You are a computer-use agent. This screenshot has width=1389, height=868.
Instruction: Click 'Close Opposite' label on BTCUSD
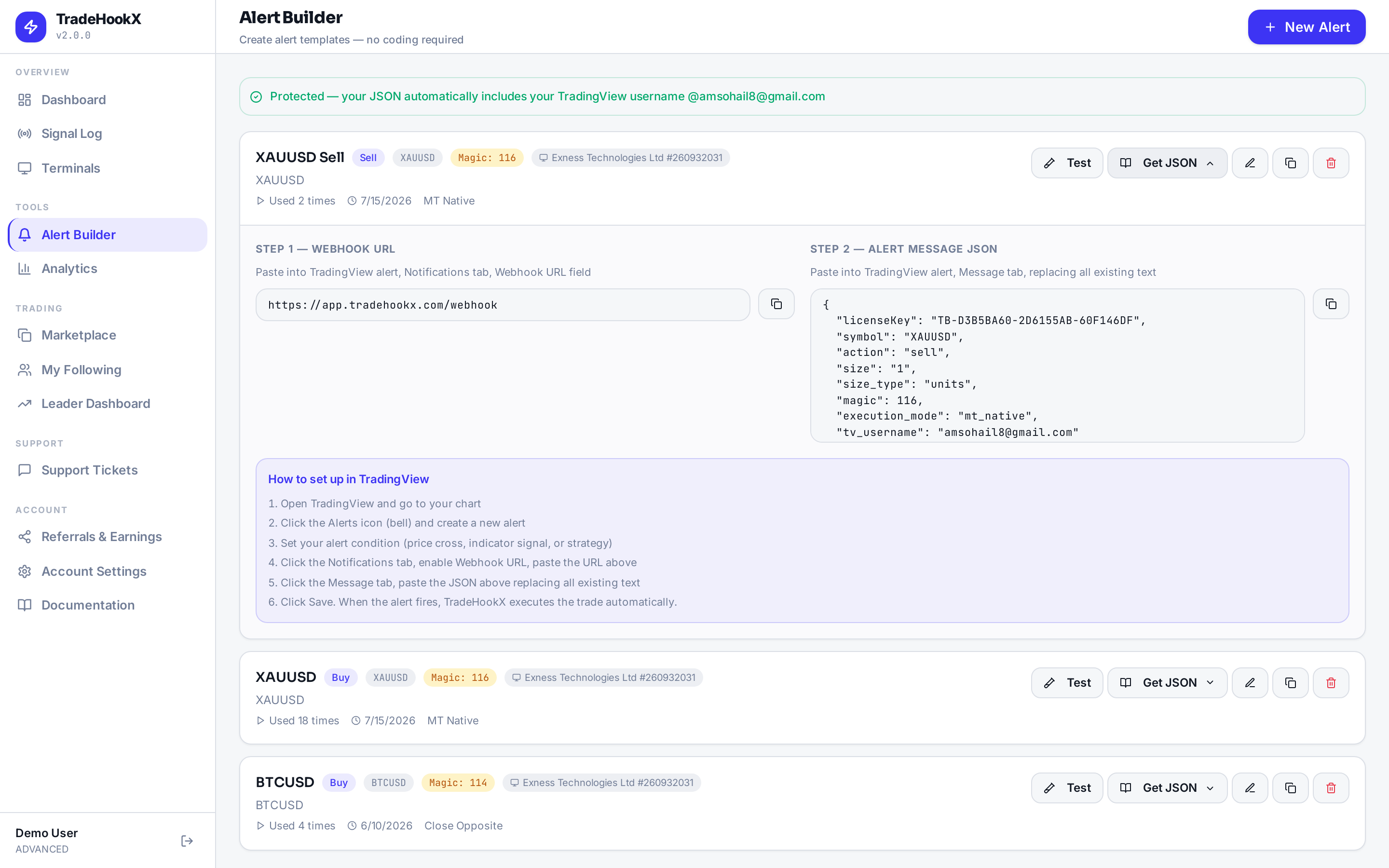(x=463, y=826)
